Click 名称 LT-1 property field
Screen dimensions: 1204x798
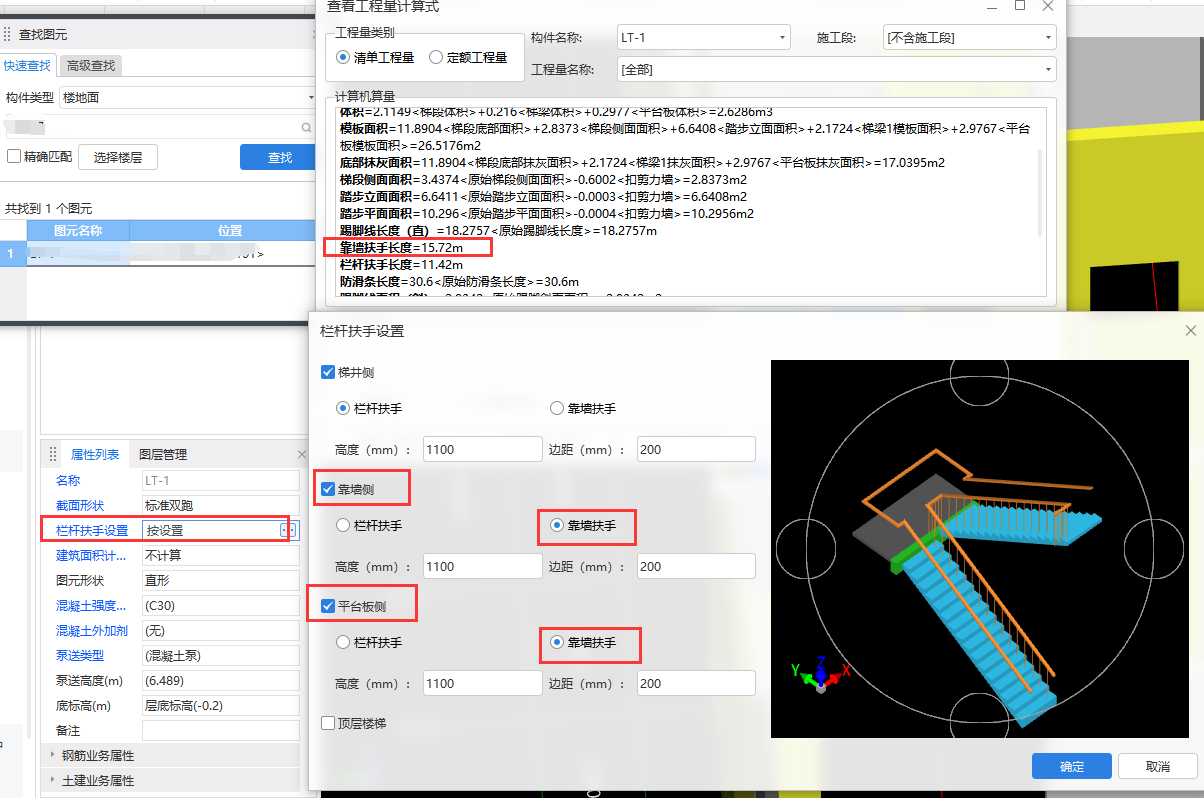(x=220, y=481)
